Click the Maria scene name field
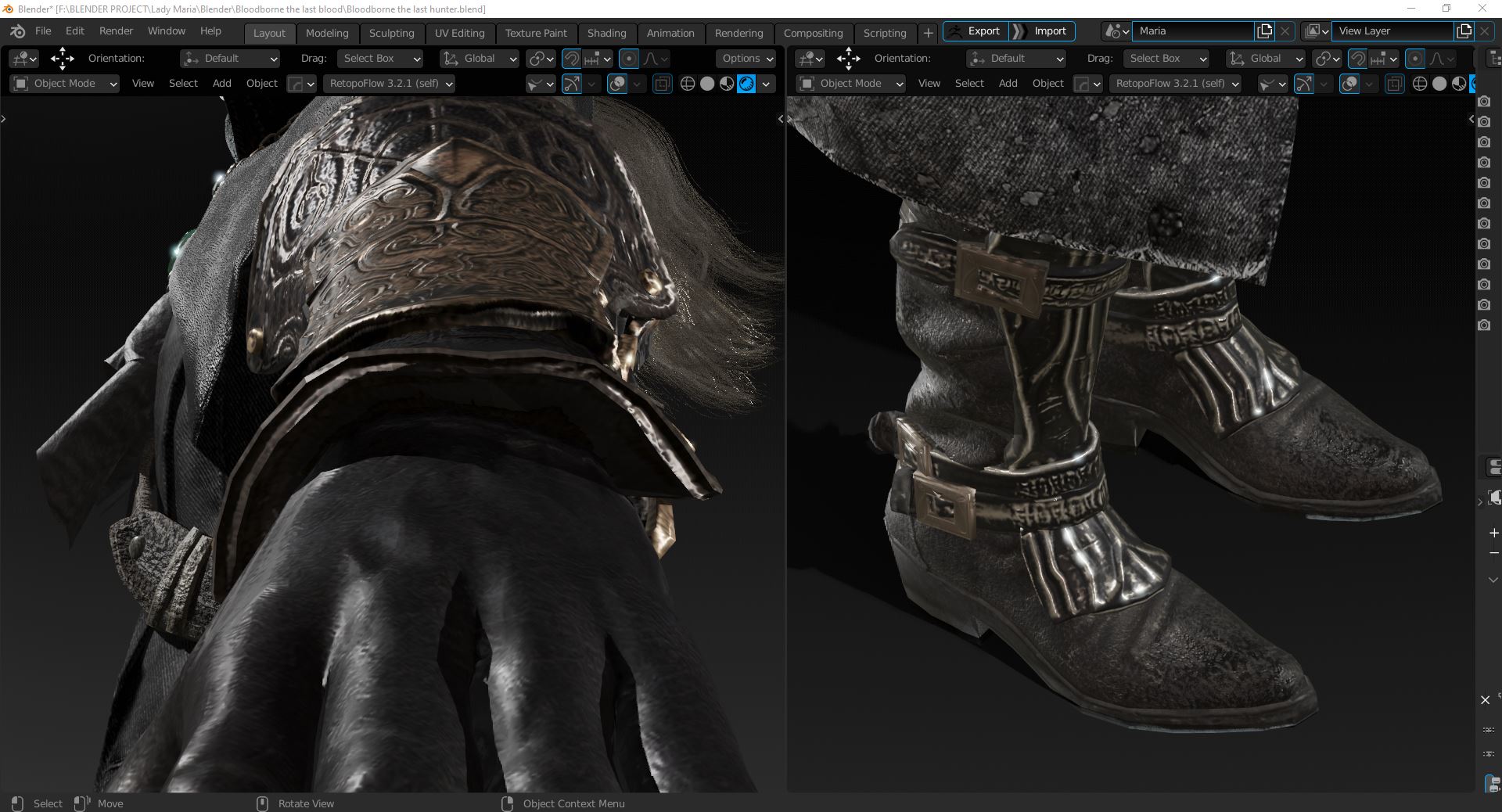Viewport: 1502px width, 812px height. pos(1193,31)
